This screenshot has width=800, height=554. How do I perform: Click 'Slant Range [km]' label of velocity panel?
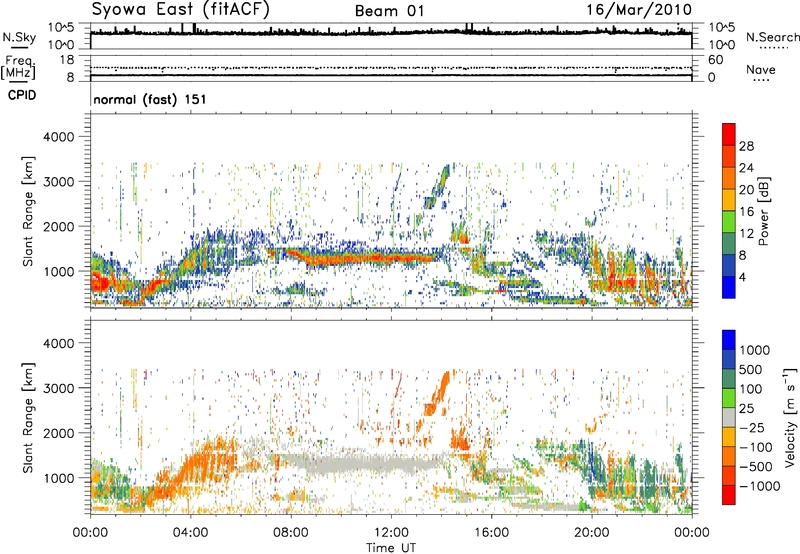(28, 418)
